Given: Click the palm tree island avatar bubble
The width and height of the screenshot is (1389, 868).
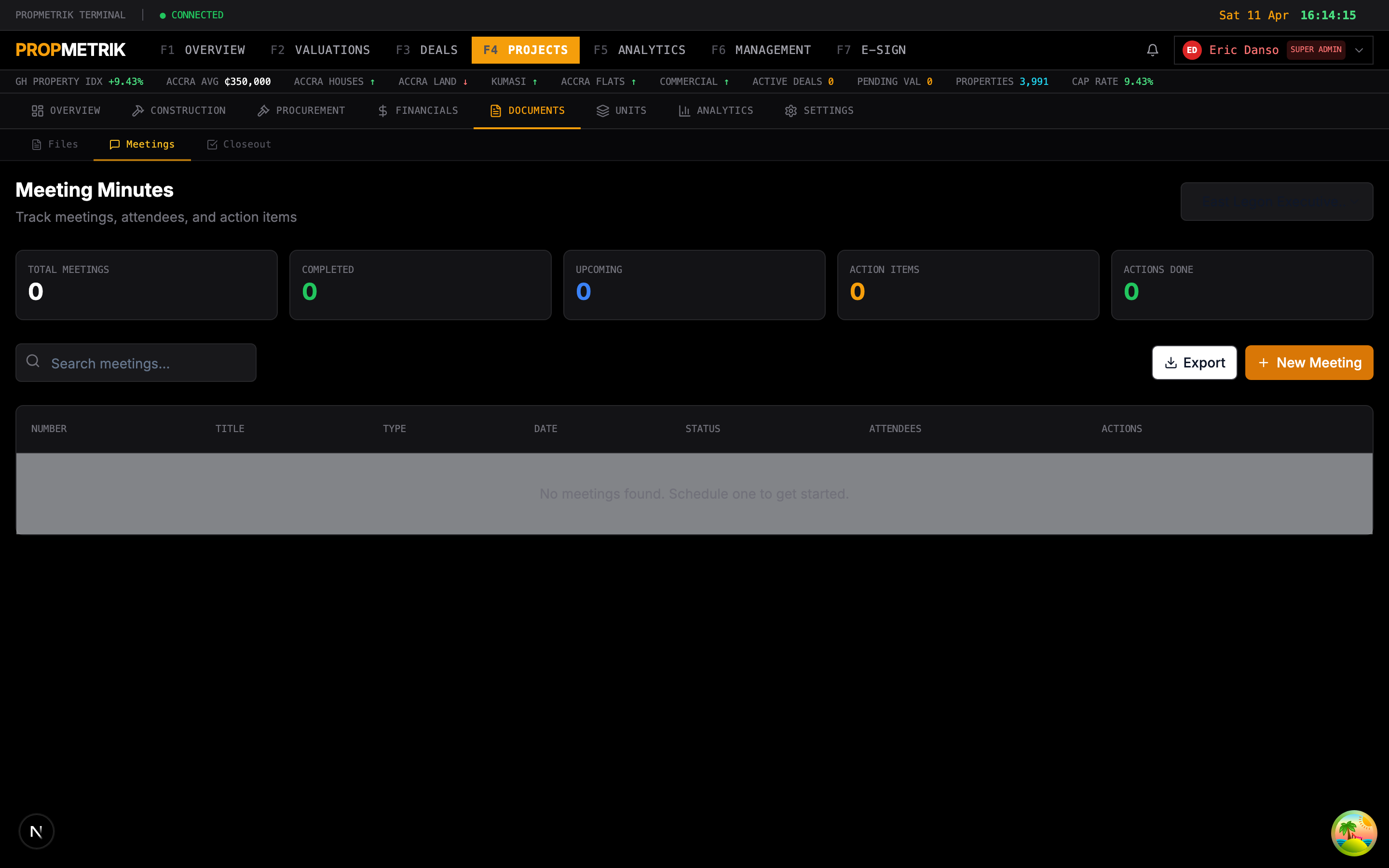Looking at the screenshot, I should coord(1353,832).
